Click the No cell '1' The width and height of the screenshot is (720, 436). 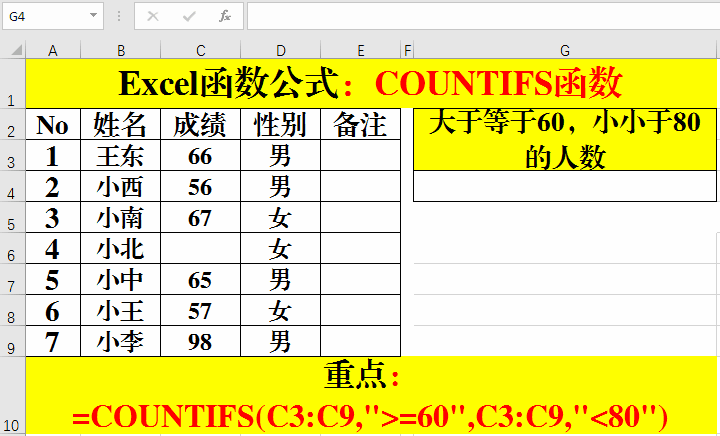[53, 156]
